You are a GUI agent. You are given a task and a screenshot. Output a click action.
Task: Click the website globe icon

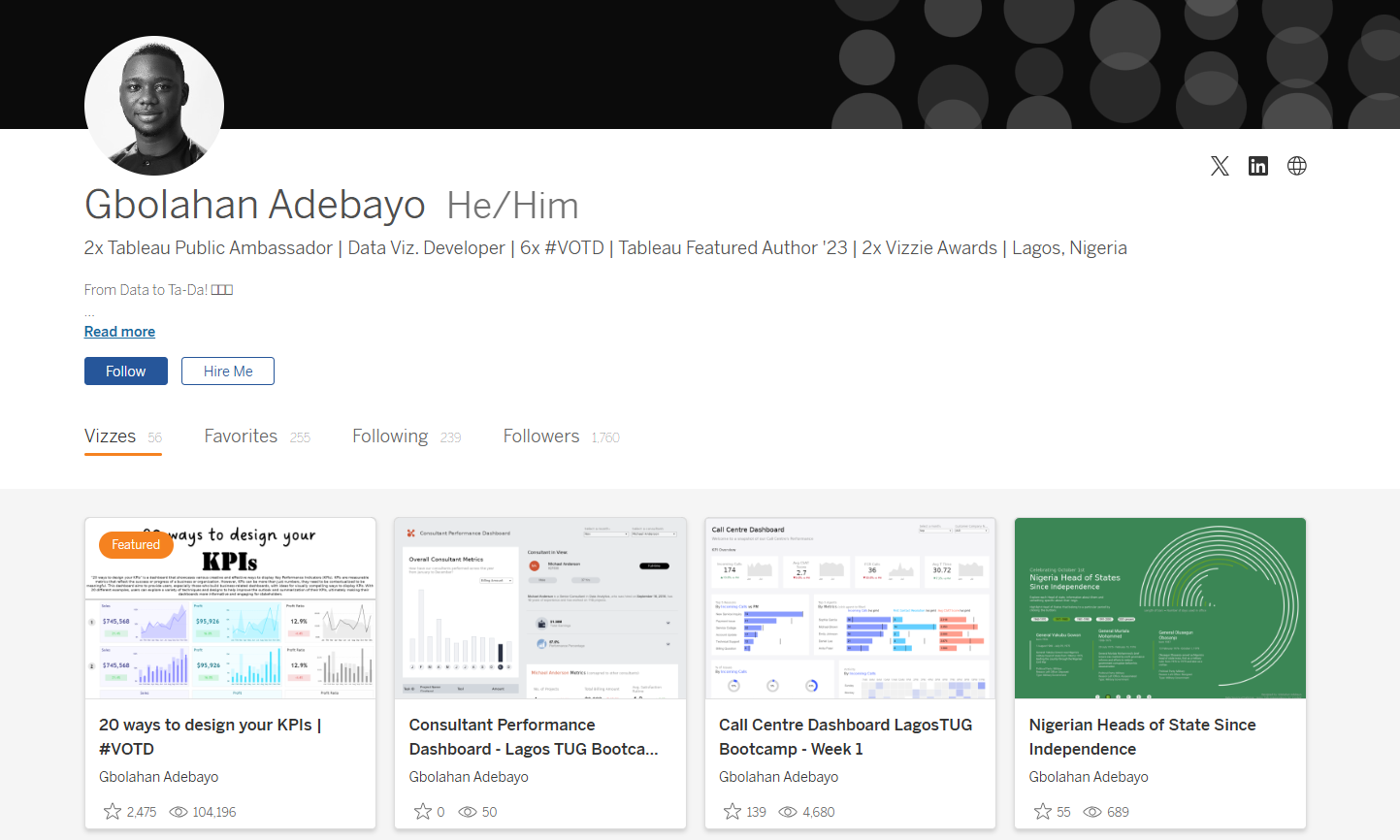[1296, 166]
